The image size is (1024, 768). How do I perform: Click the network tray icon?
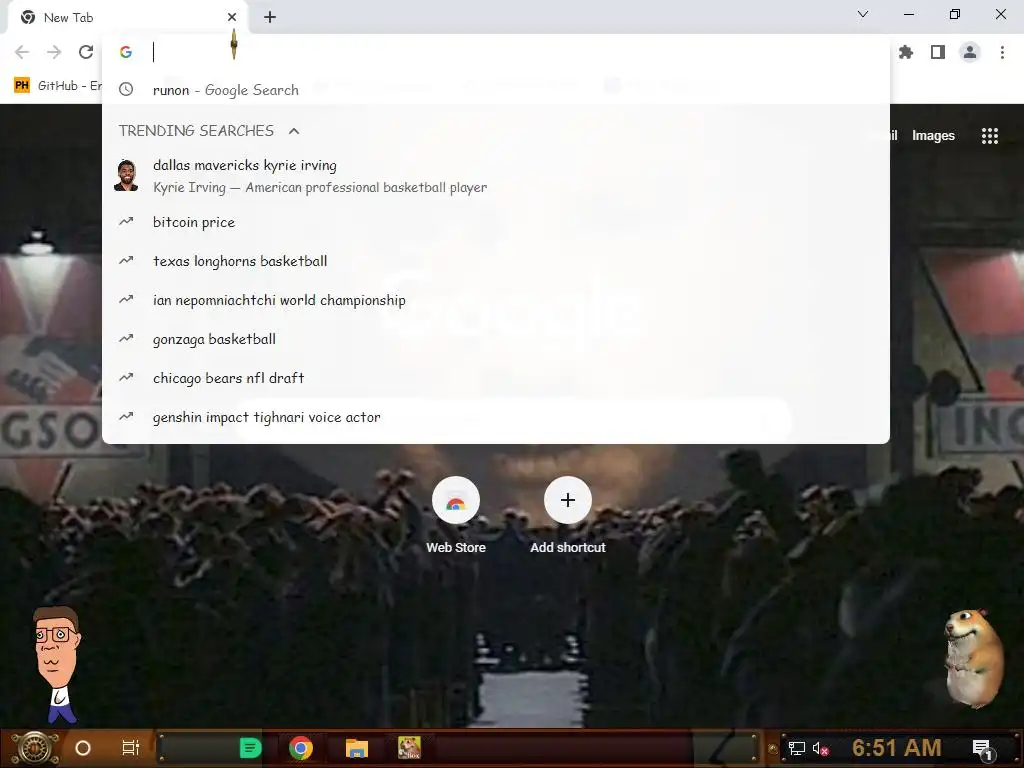[796, 748]
